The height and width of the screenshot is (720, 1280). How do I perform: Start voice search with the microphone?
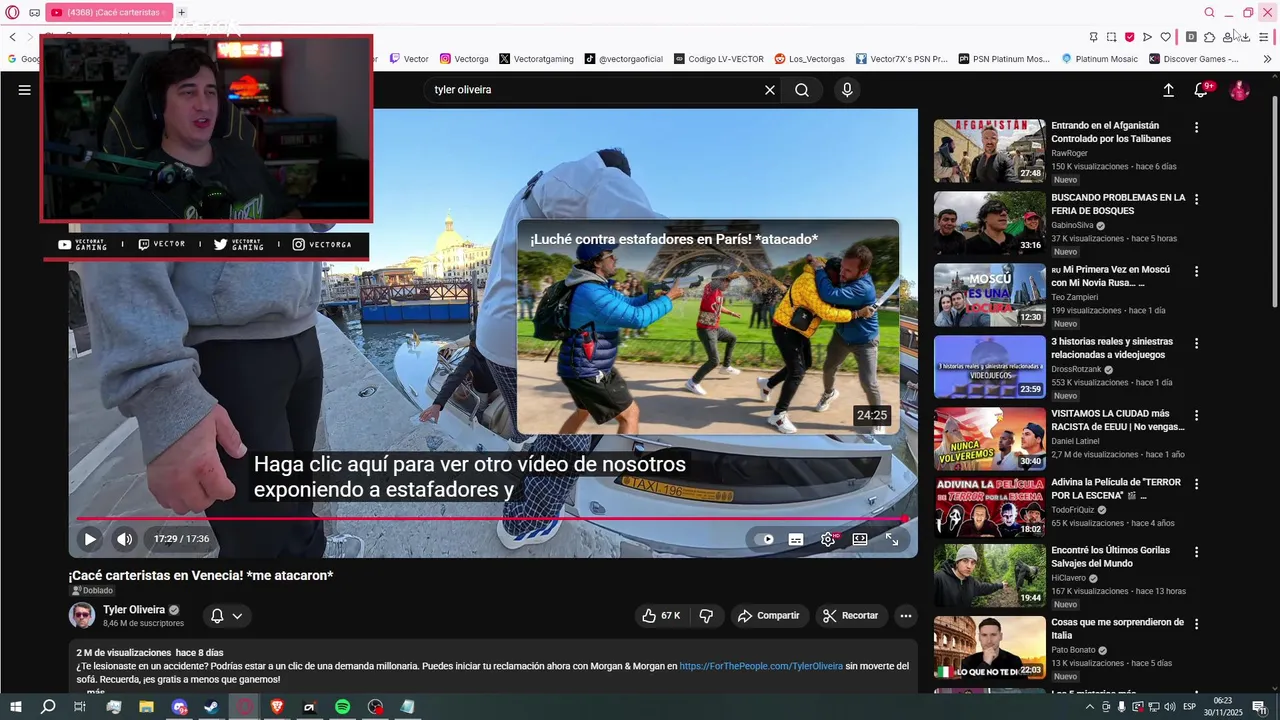click(x=847, y=90)
